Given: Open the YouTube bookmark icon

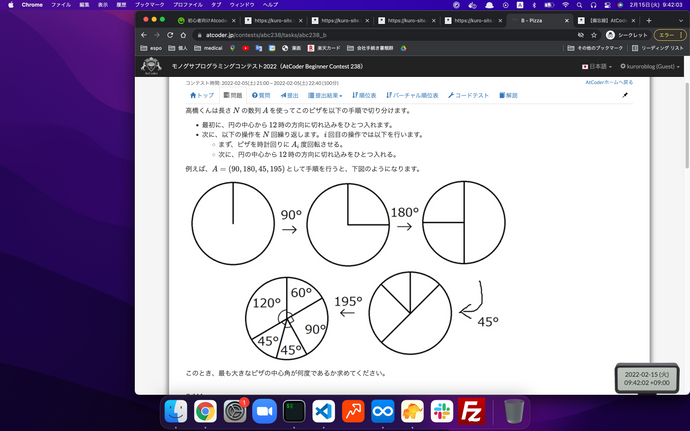Looking at the screenshot, I should 246,48.
